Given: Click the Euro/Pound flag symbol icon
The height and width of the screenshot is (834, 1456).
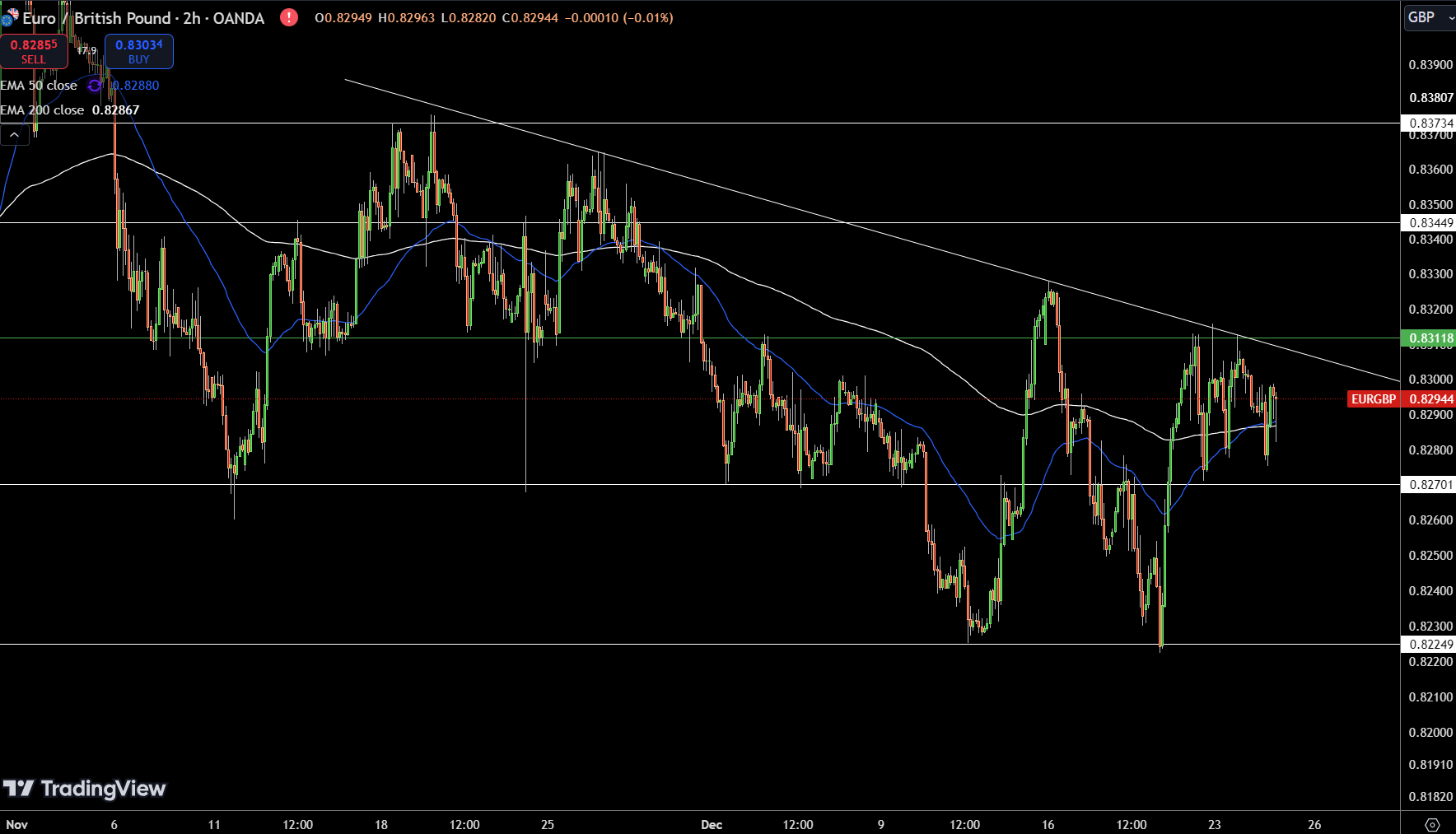Looking at the screenshot, I should tap(9, 17).
